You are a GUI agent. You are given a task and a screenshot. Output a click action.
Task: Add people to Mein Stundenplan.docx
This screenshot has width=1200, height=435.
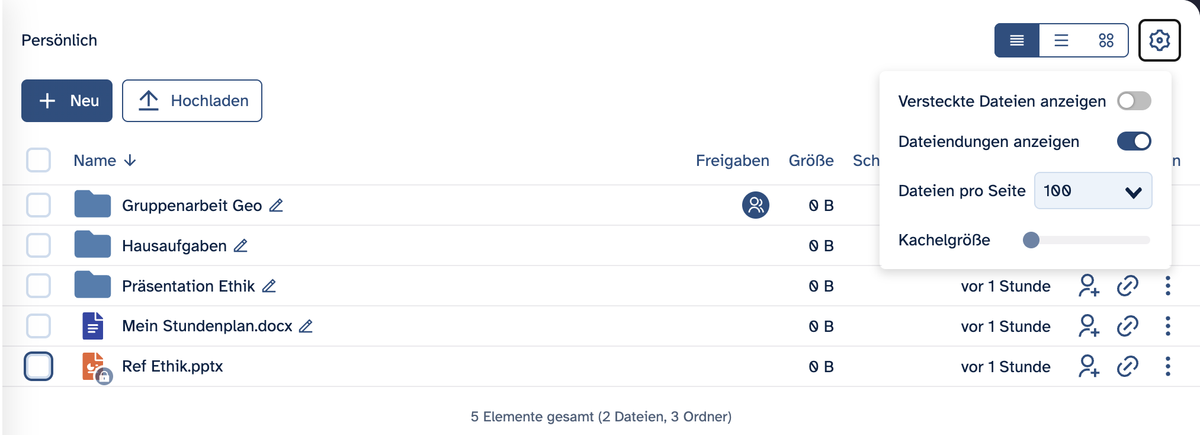(1089, 326)
